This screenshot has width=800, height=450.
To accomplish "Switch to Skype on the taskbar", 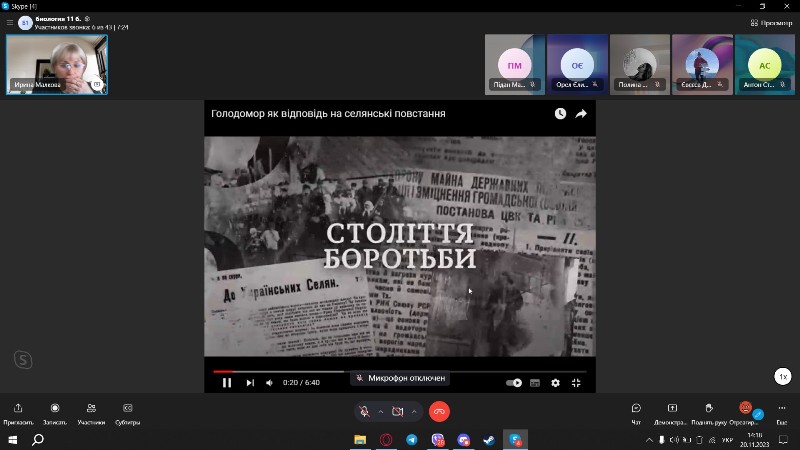I will [x=515, y=440].
